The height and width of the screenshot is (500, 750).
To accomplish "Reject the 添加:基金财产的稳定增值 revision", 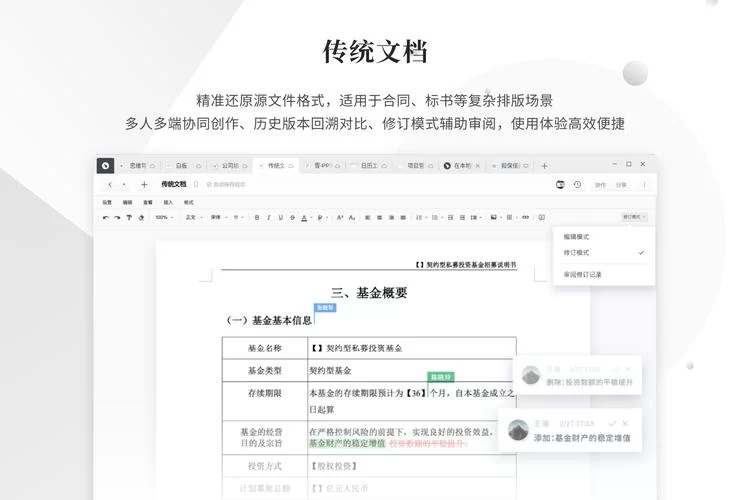I will click(x=625, y=423).
